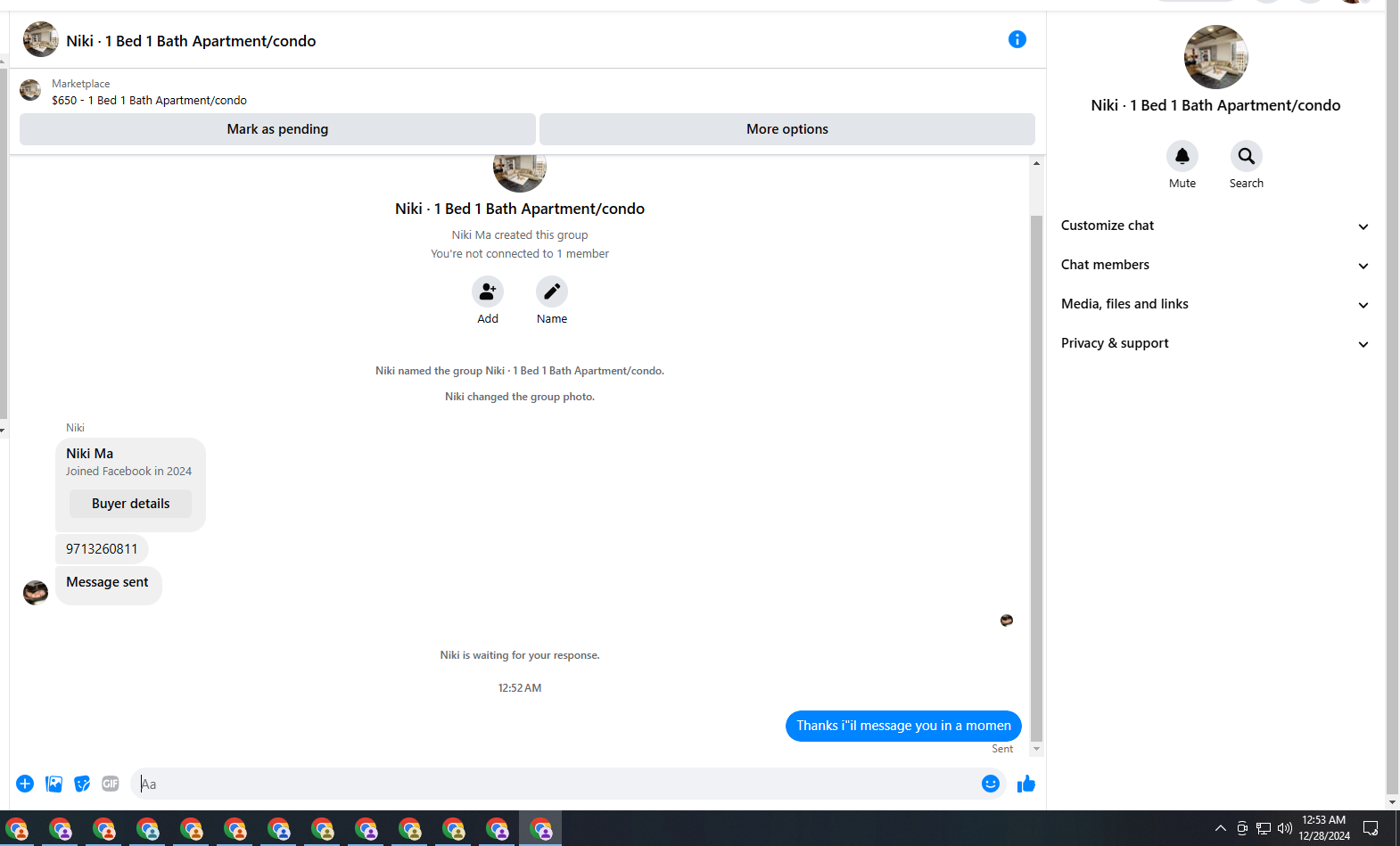Open more actions plus icon

[25, 784]
